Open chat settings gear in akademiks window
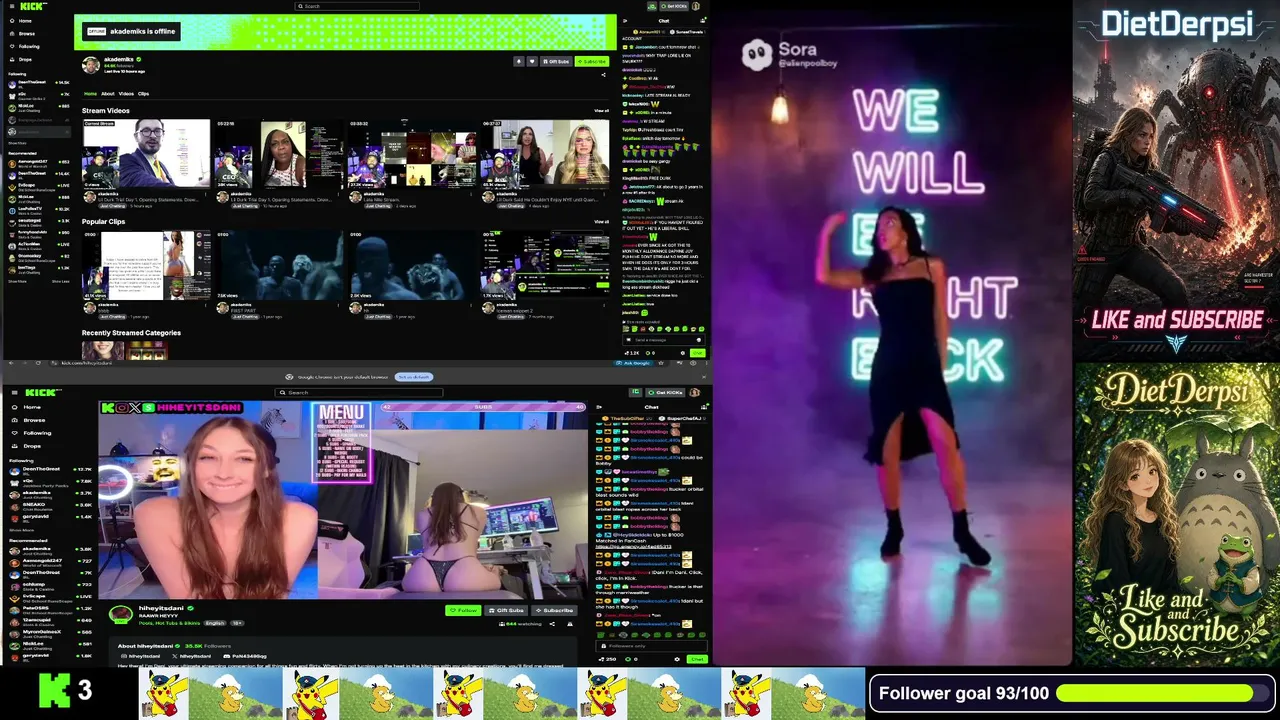The image size is (1280, 720). tap(682, 353)
